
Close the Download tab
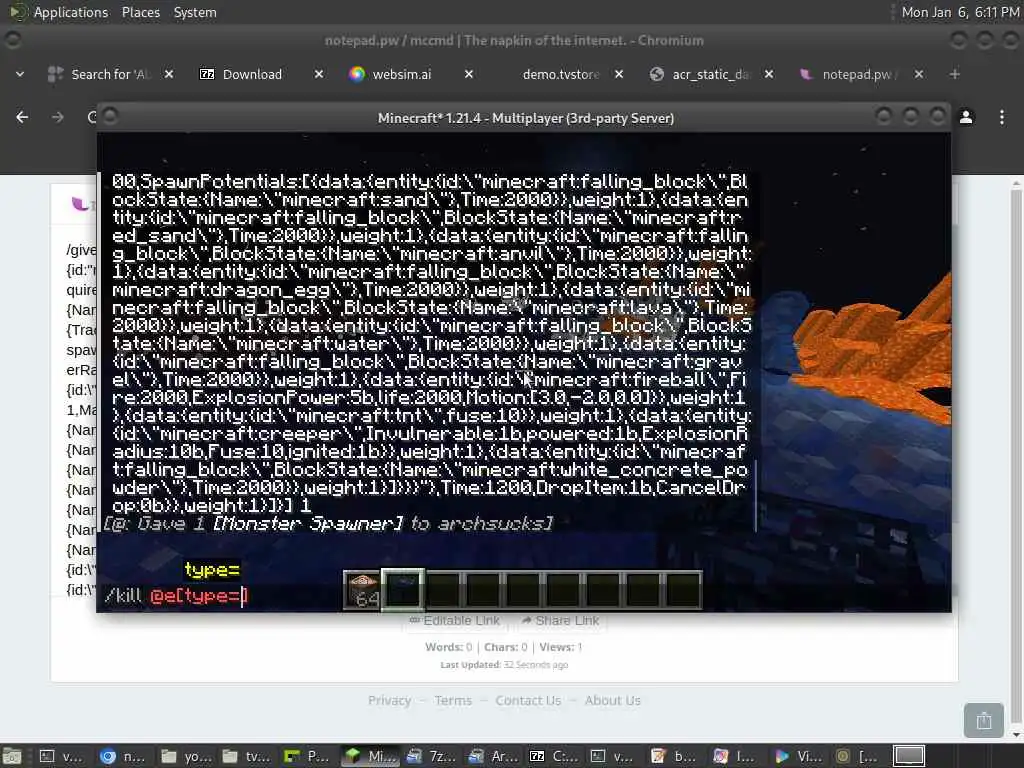(x=319, y=74)
